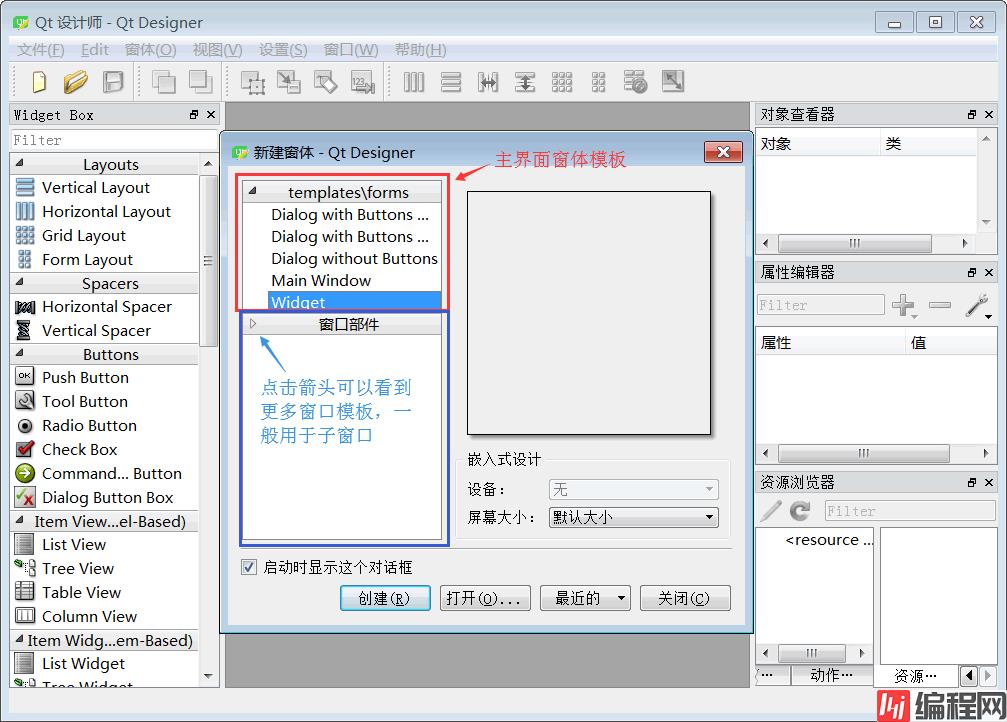This screenshot has height=722, width=1007.
Task: Click the Lay Out Horizontally toolbar icon
Action: coord(414,82)
